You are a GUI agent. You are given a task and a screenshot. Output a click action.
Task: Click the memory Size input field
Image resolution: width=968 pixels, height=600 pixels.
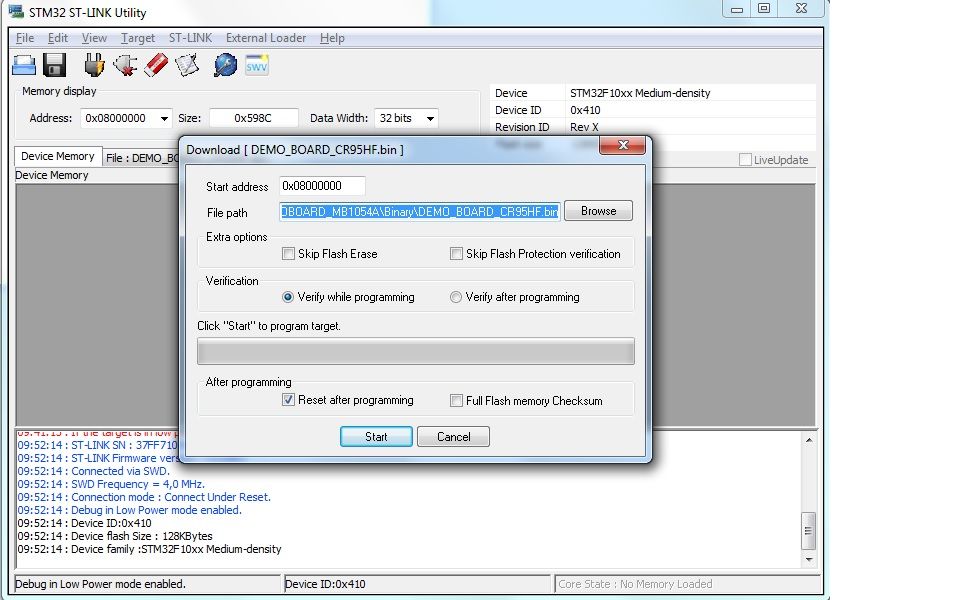[x=254, y=118]
